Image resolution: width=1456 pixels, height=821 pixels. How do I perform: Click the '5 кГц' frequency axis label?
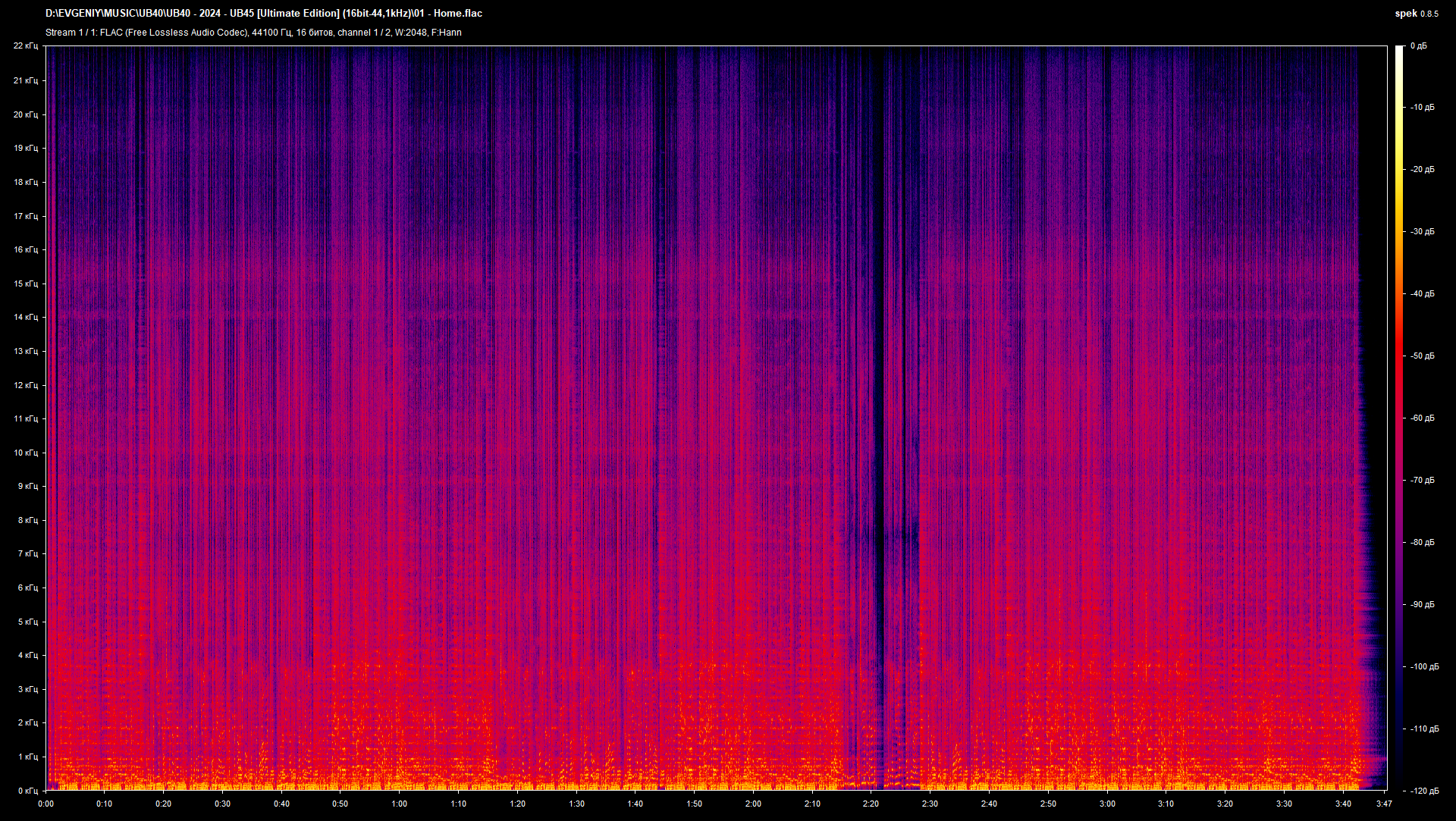(28, 622)
